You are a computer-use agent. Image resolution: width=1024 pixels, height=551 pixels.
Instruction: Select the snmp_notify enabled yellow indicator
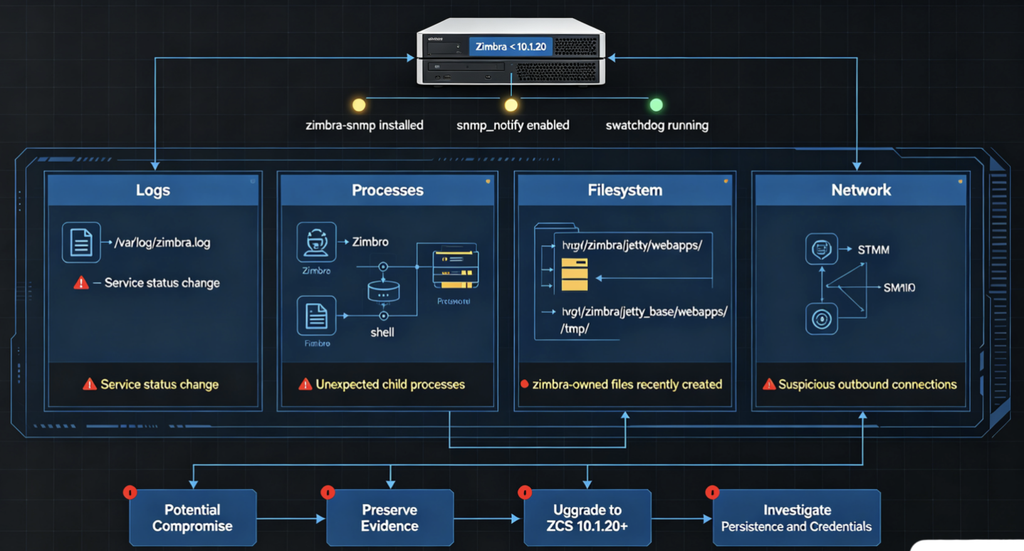pos(511,105)
